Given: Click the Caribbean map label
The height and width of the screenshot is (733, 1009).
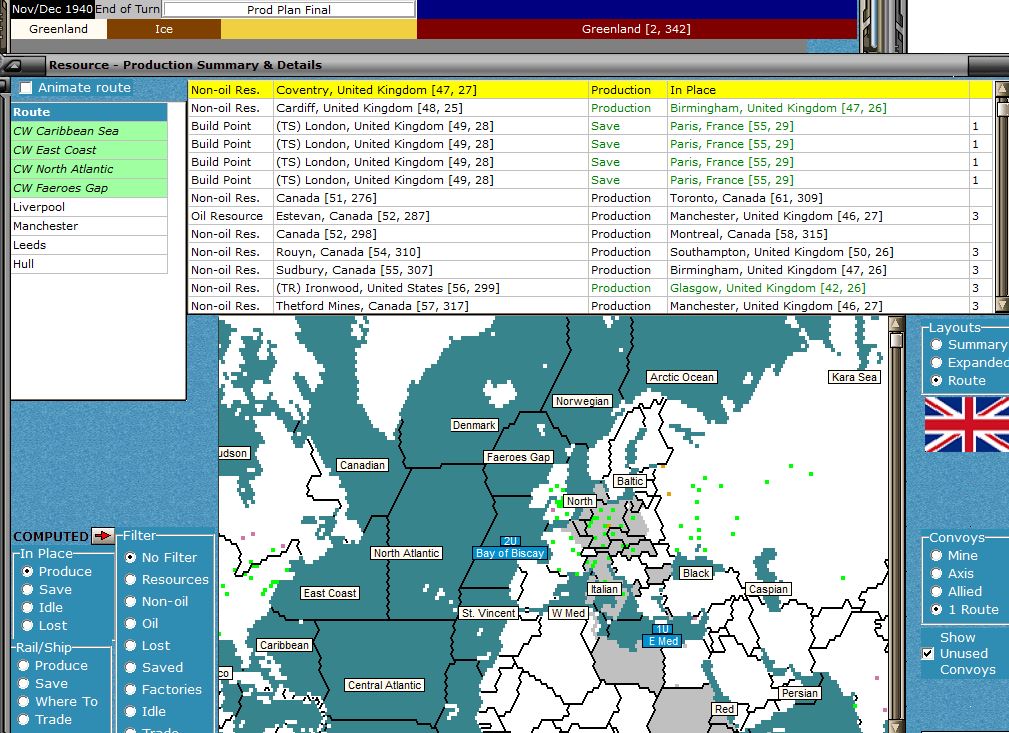Looking at the screenshot, I should 284,645.
